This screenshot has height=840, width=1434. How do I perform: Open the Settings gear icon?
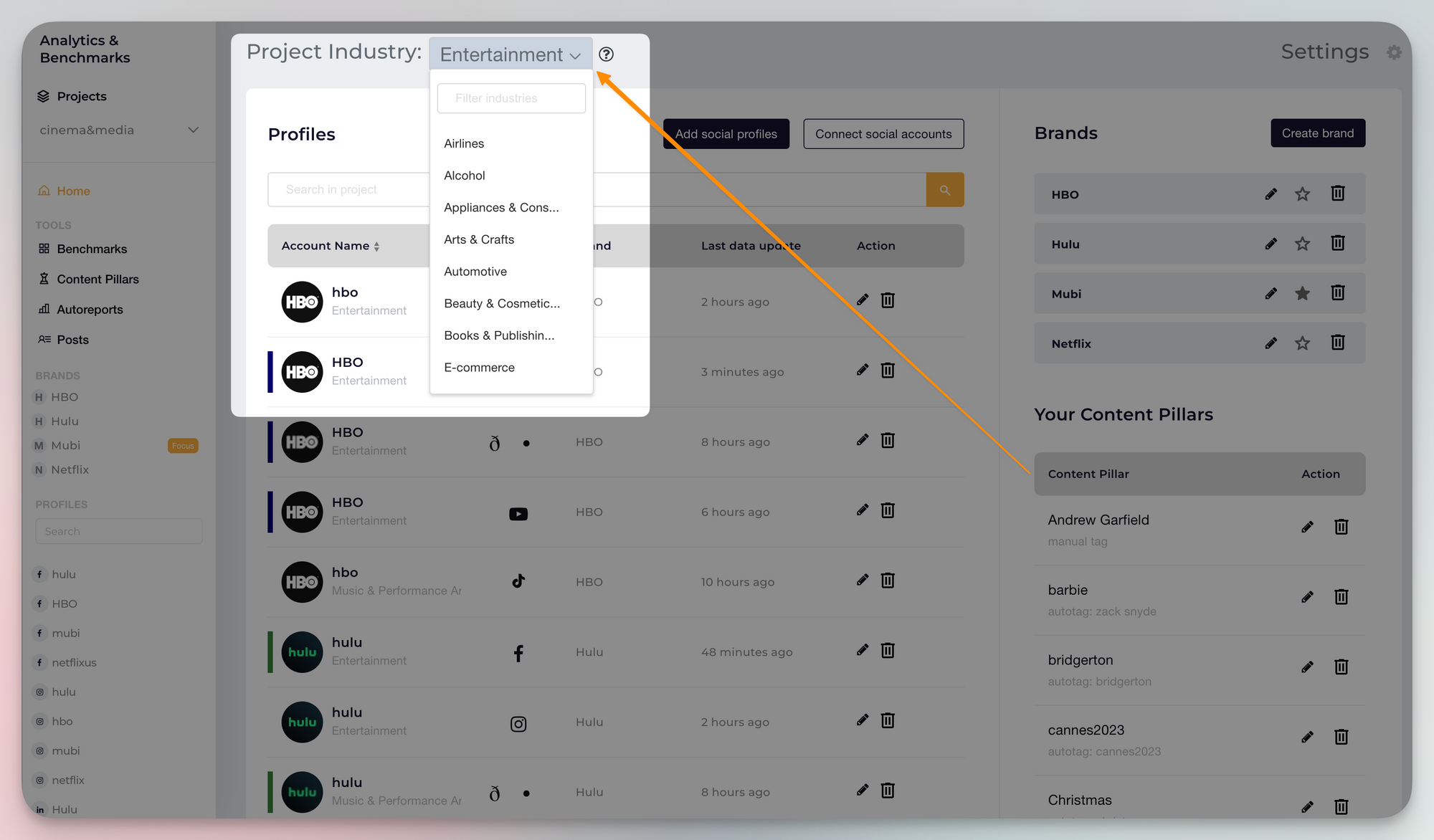click(1394, 52)
